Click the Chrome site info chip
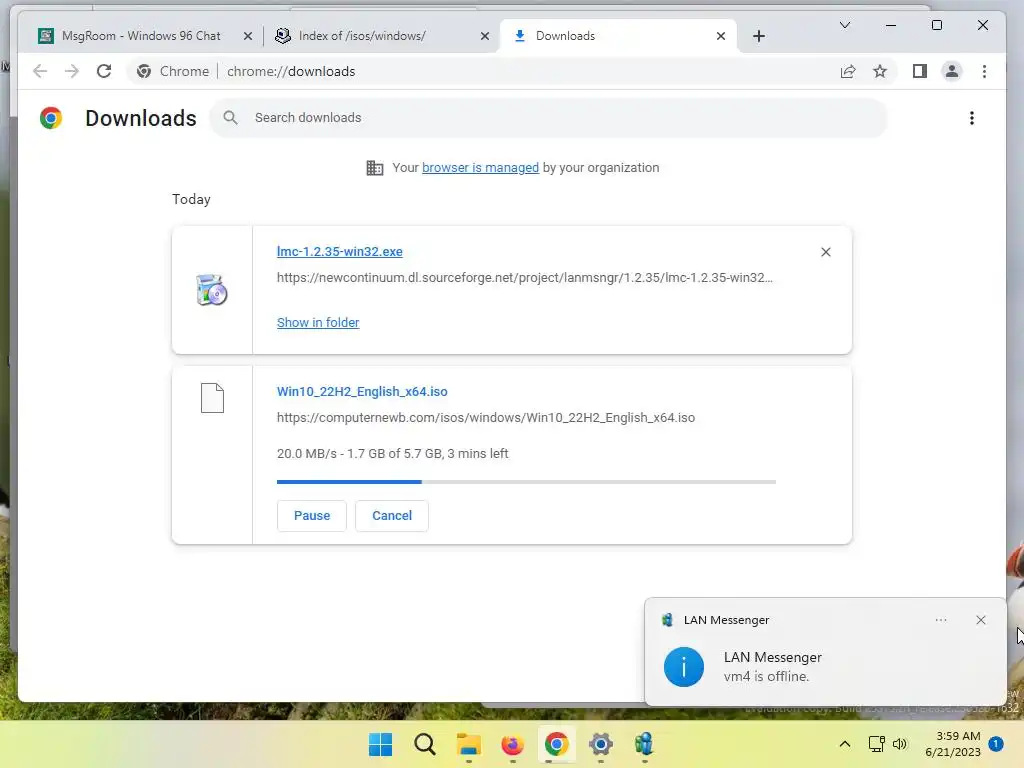The height and width of the screenshot is (768, 1024). (x=174, y=71)
